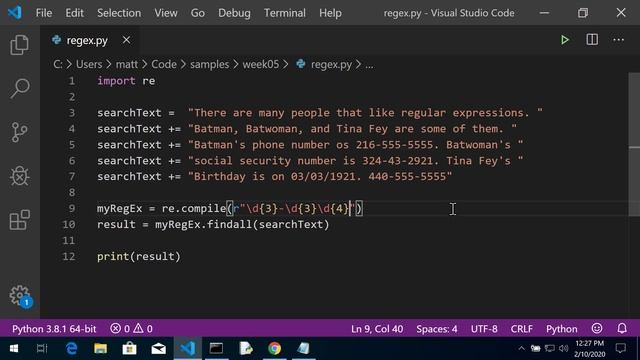Open the Selection menu
The image size is (640, 360).
click(x=119, y=13)
